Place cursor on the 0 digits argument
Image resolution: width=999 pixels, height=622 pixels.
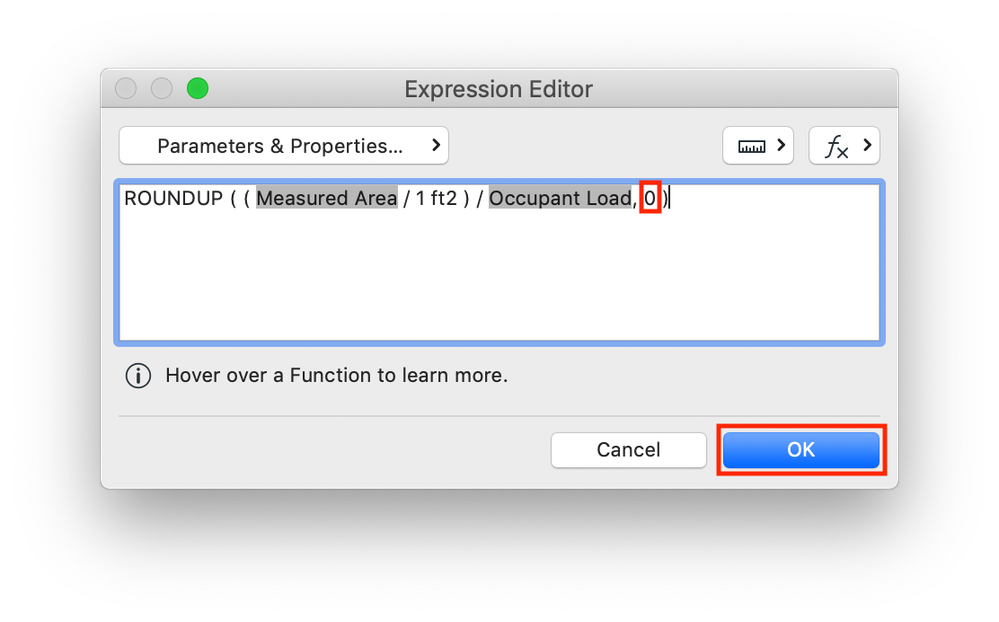point(650,198)
